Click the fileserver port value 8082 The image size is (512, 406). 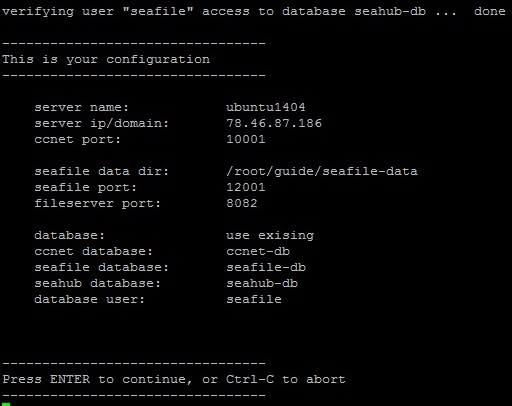pos(242,203)
